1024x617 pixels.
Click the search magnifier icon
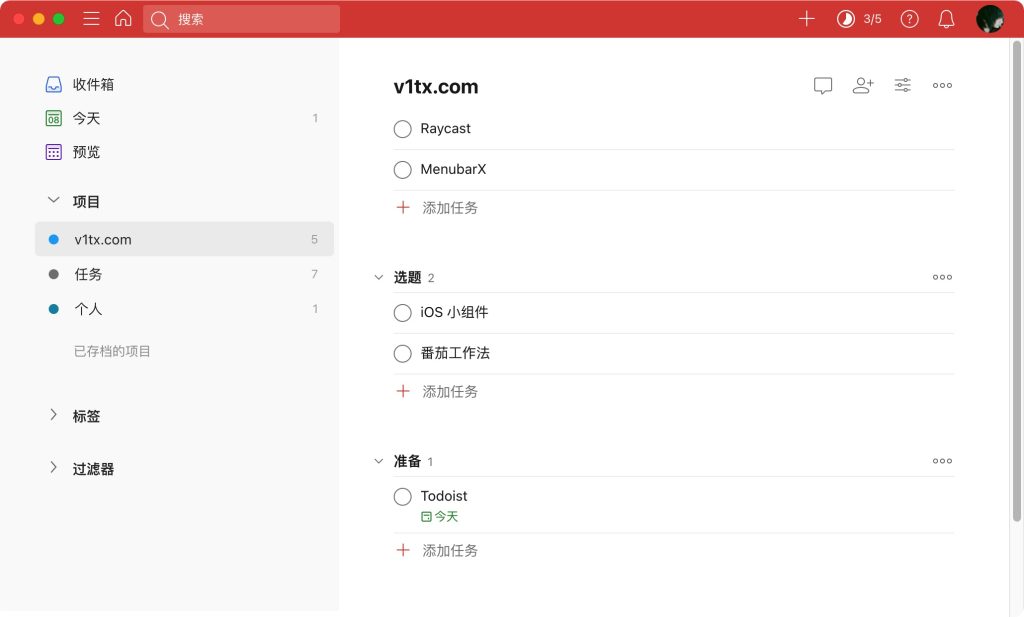159,20
